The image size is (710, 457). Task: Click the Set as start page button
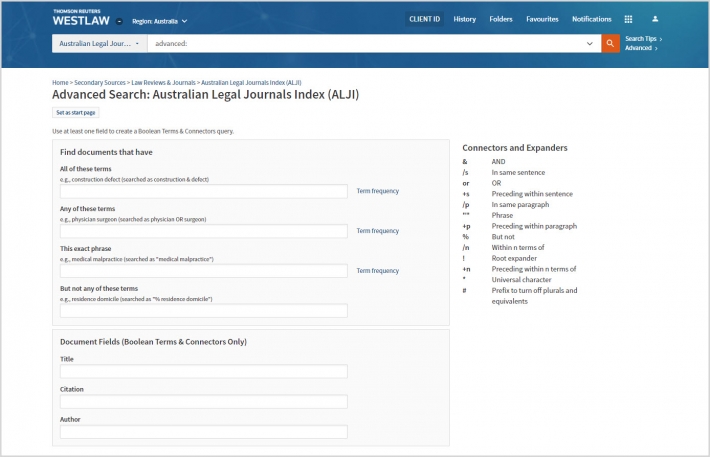[76, 112]
